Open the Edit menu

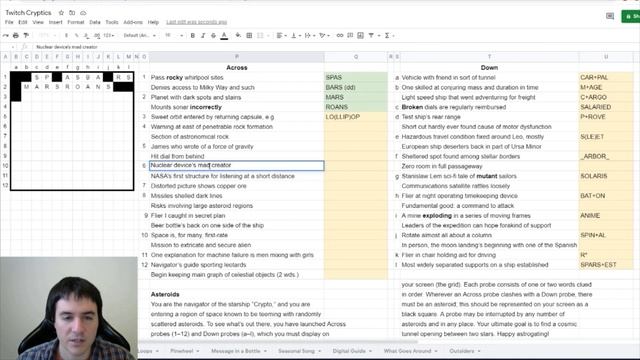pos(23,22)
